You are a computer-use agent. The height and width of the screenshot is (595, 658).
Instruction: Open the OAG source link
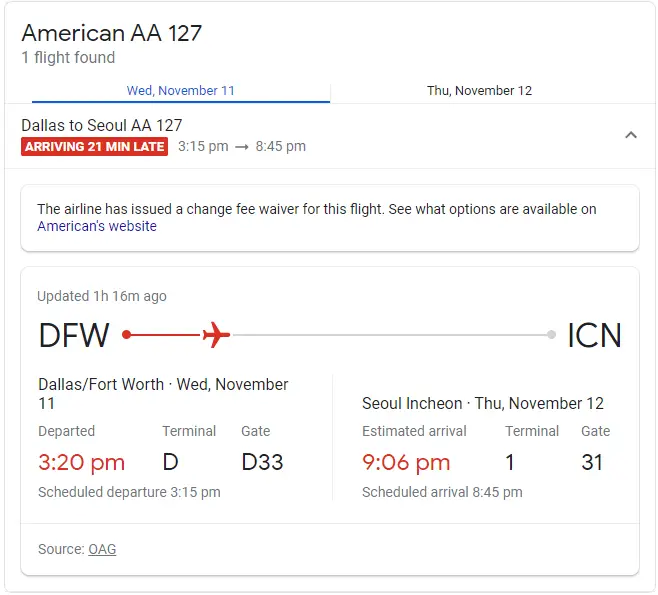pyautogui.click(x=102, y=549)
